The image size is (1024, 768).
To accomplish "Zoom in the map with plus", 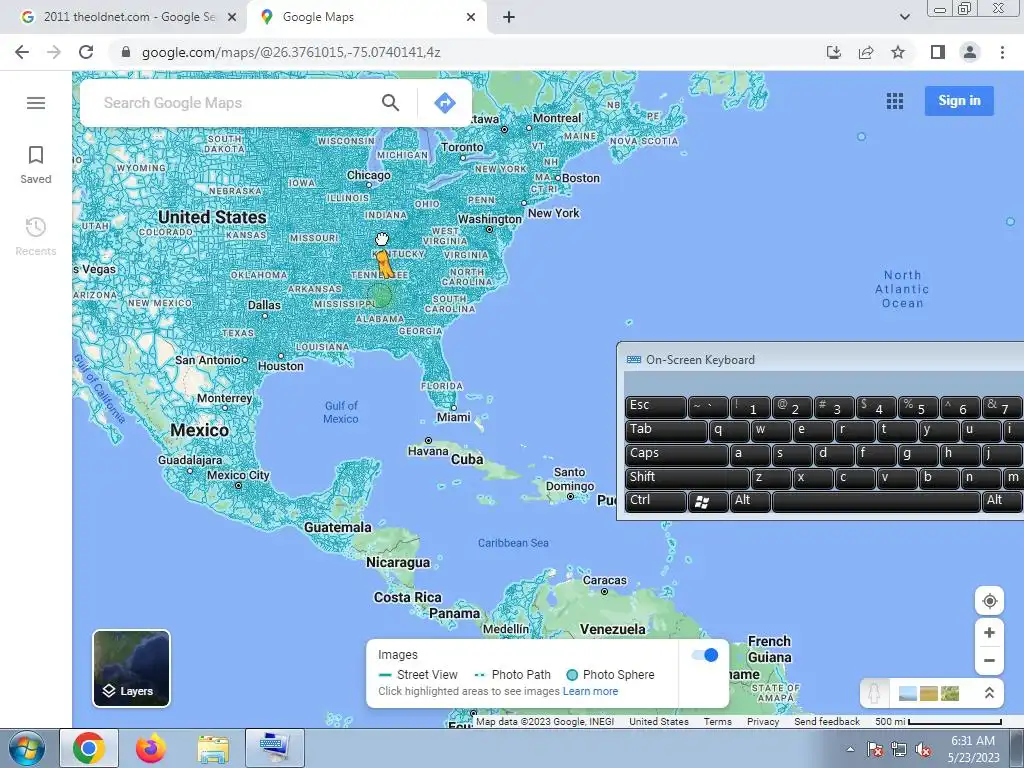I will pyautogui.click(x=989, y=632).
